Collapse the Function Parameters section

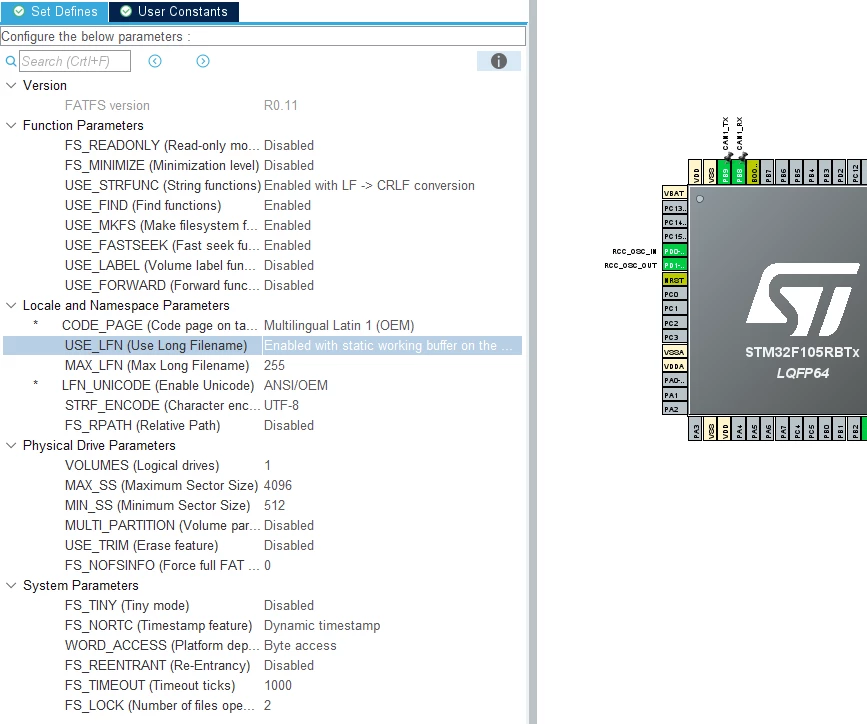11,126
